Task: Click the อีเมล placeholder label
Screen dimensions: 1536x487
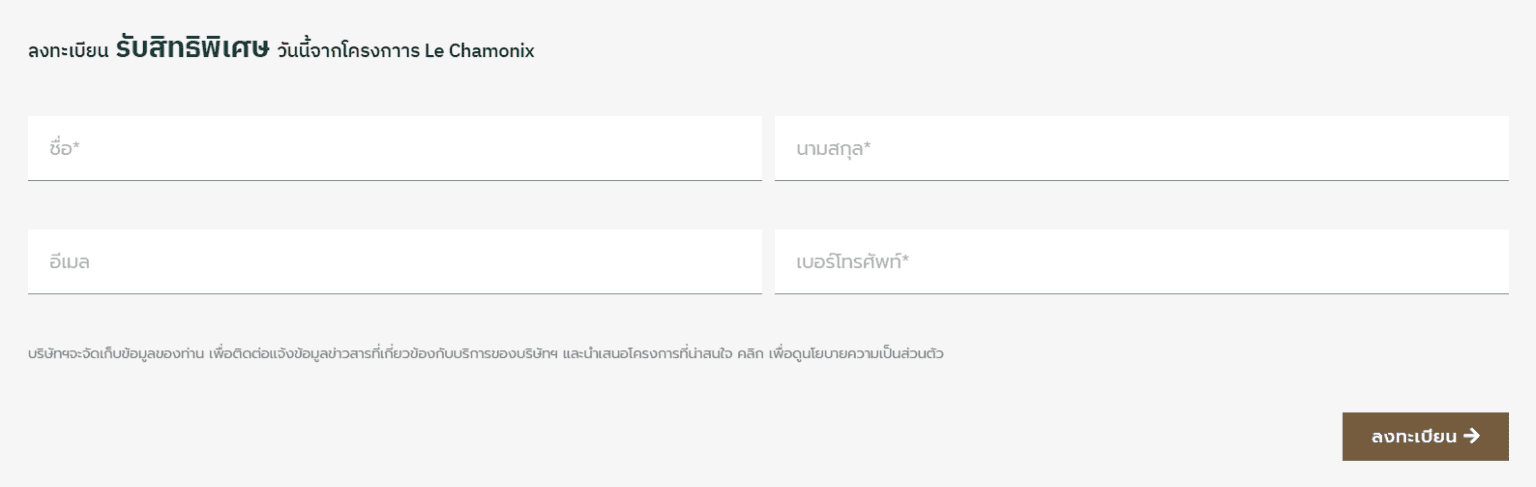Action: coord(70,262)
